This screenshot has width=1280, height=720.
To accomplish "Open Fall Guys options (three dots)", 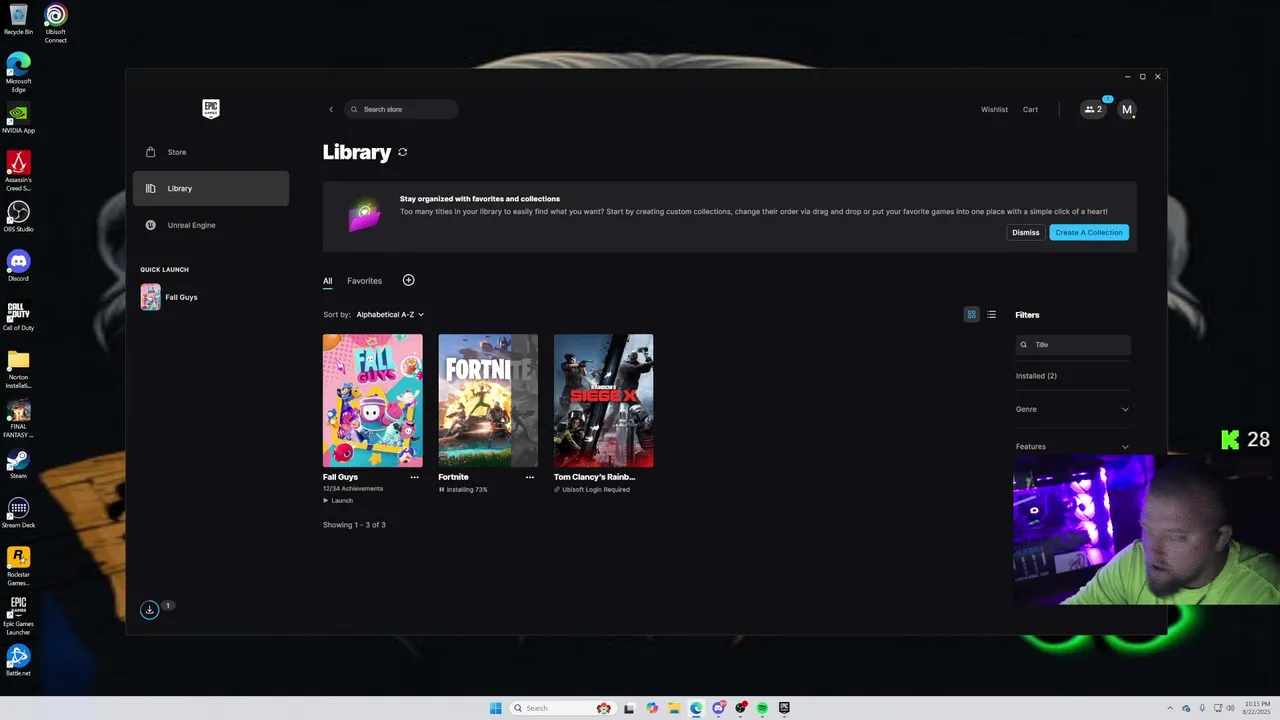I will pos(414,477).
